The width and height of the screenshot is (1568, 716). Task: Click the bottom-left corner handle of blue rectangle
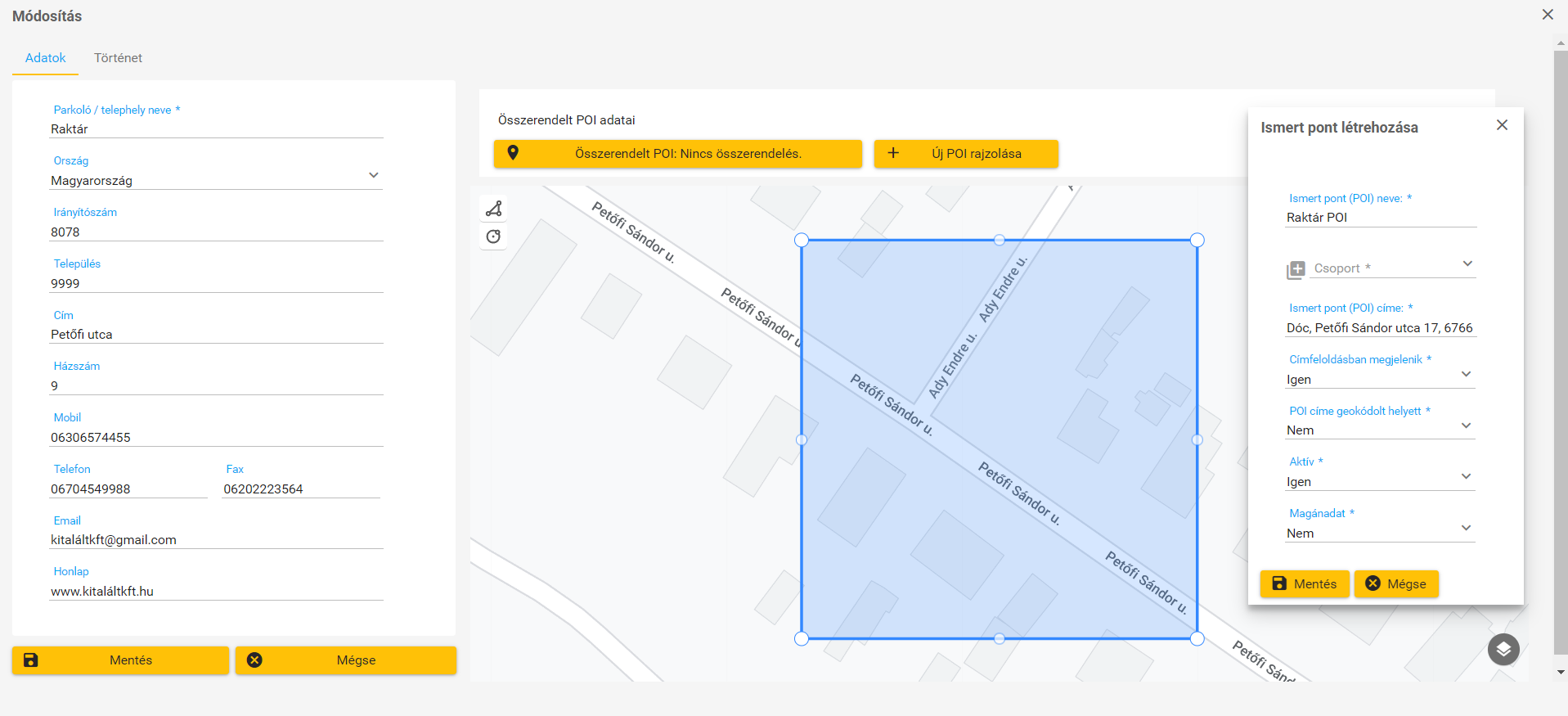802,638
